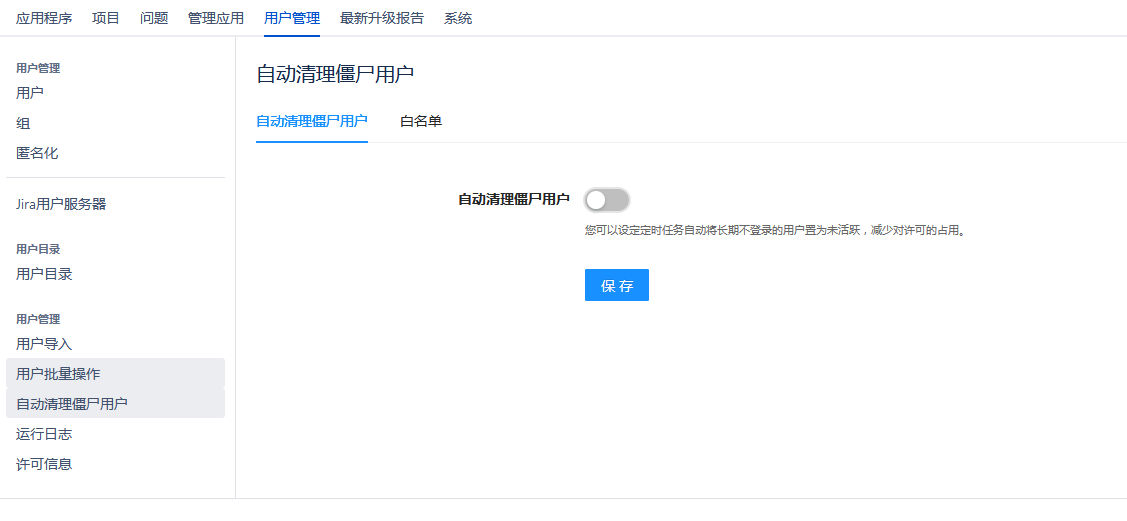
Task: Switch to the 白名单 tab
Action: (421, 121)
